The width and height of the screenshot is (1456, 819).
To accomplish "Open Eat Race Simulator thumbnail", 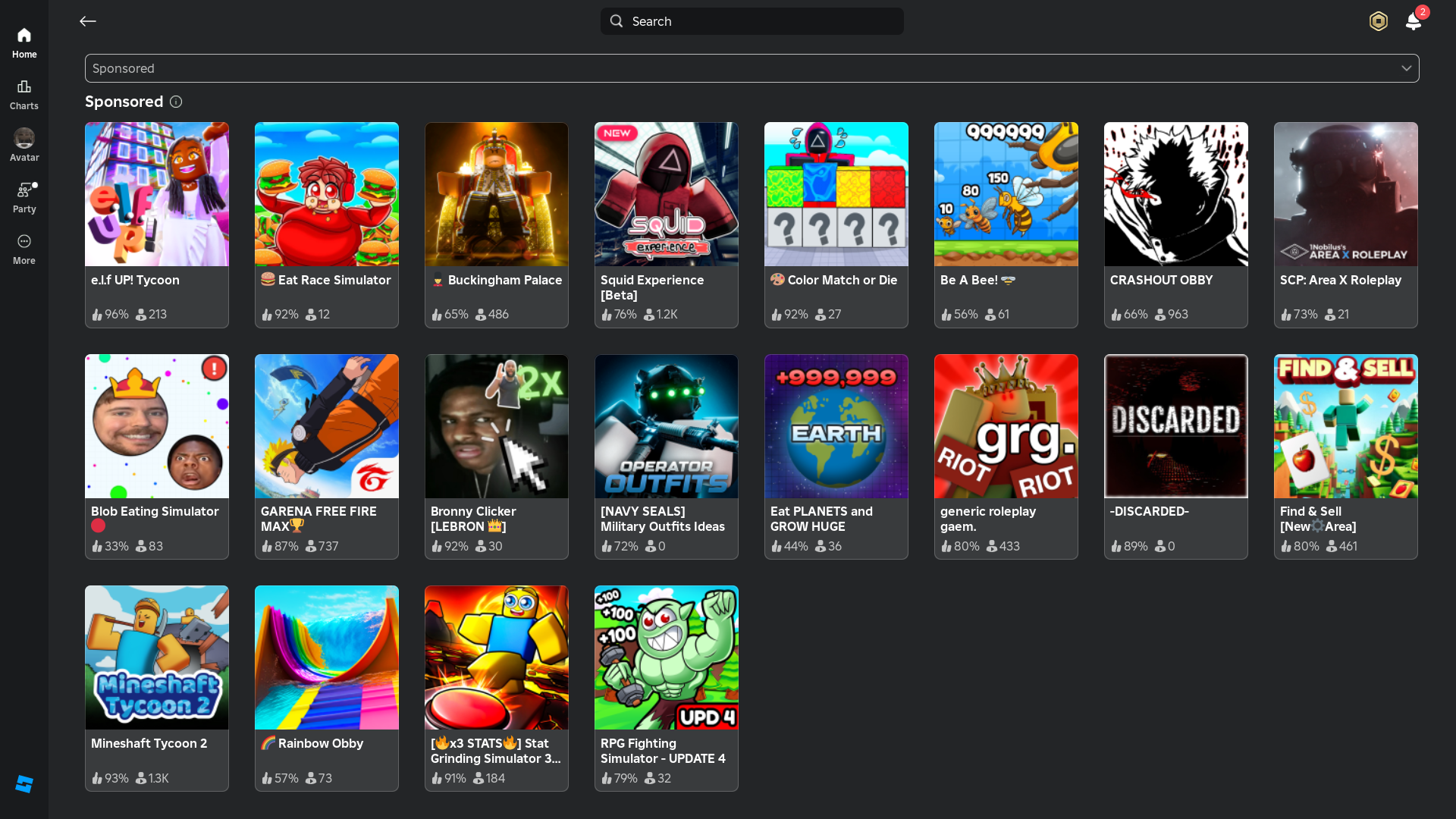I will (327, 194).
